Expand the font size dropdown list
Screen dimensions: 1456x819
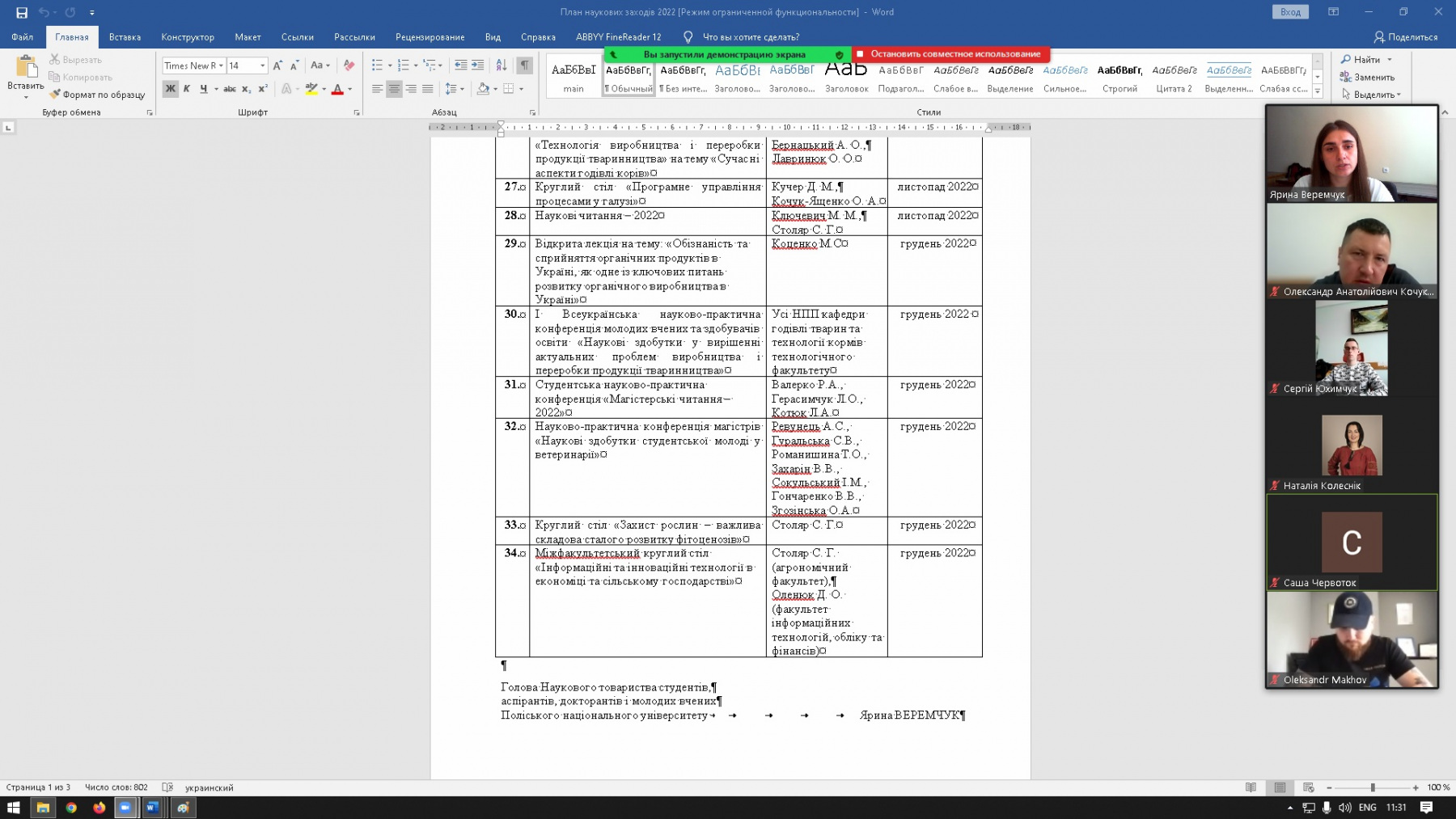[262, 65]
